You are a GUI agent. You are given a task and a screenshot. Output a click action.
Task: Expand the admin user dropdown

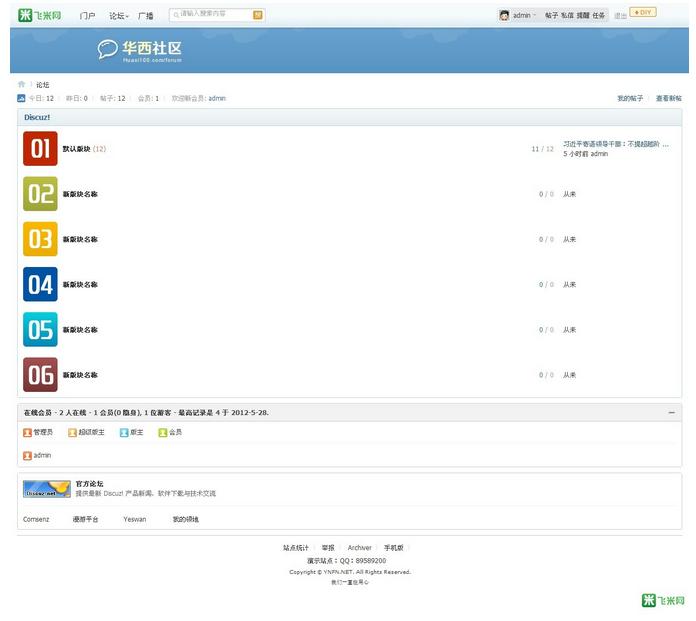coord(524,16)
